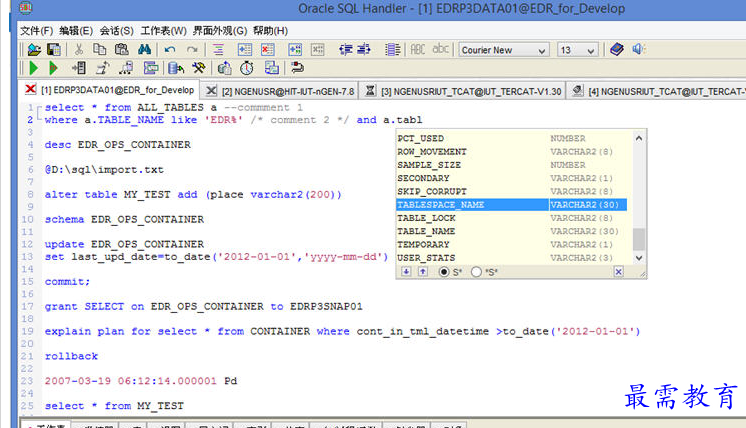746x428 pixels.
Task: Select TEMPORARY in autocomplete list
Action: tap(511, 244)
